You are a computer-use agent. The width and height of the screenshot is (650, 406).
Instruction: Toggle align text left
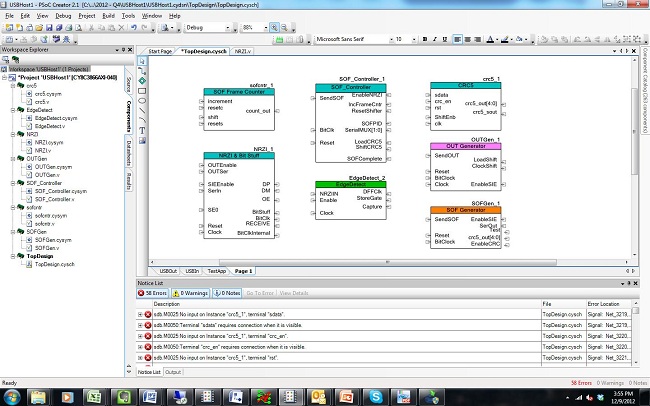[x=457, y=39]
